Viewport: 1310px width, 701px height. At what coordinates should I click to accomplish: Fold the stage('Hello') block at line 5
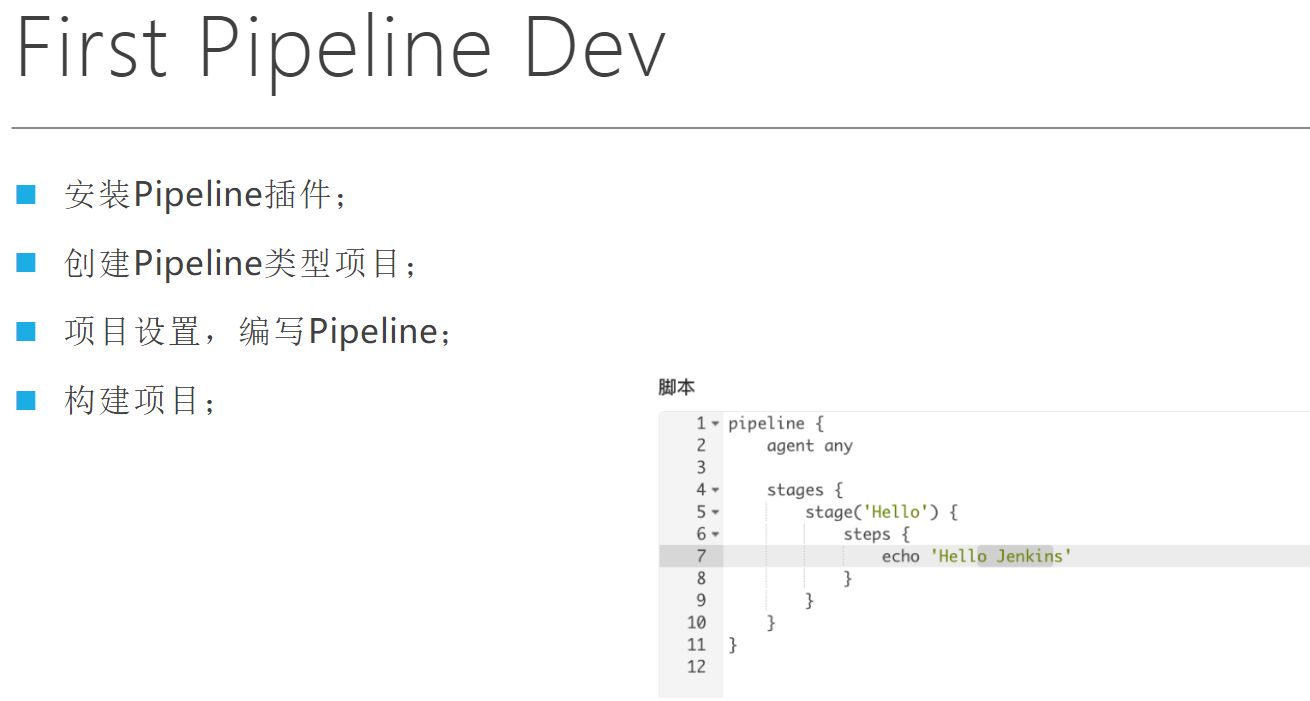click(715, 512)
